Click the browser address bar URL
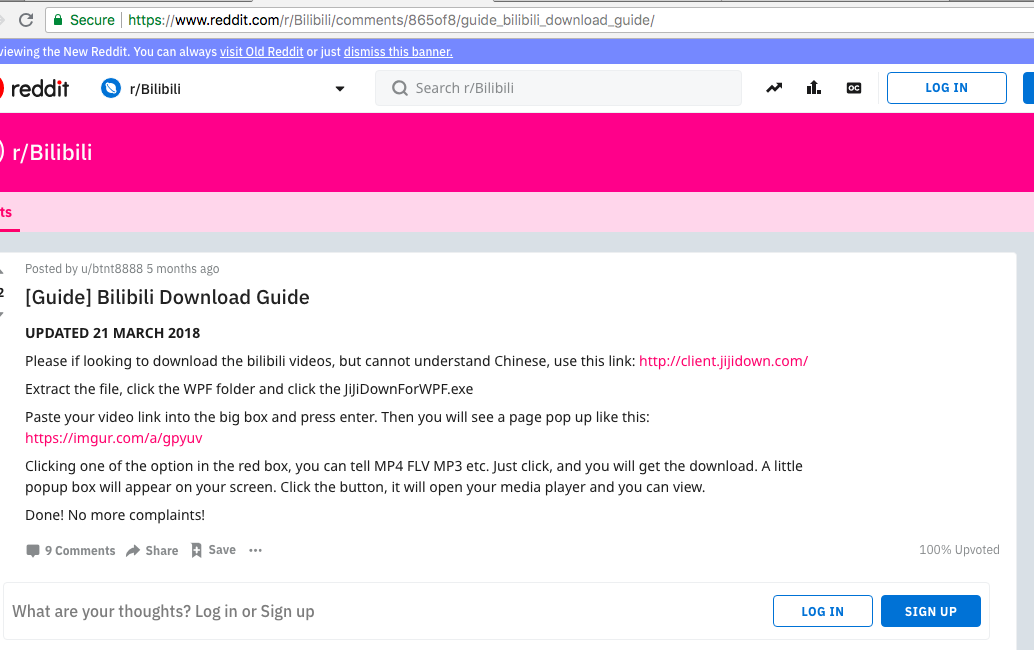The width and height of the screenshot is (1034, 650). pos(391,20)
